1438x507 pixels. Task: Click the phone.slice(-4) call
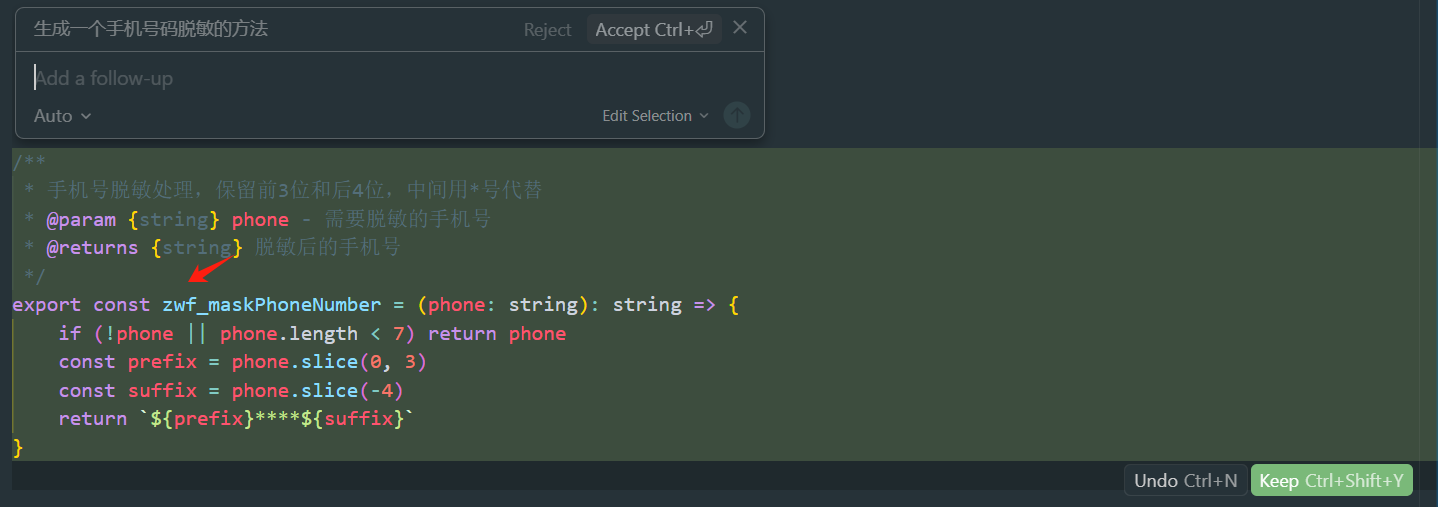pyautogui.click(x=317, y=391)
